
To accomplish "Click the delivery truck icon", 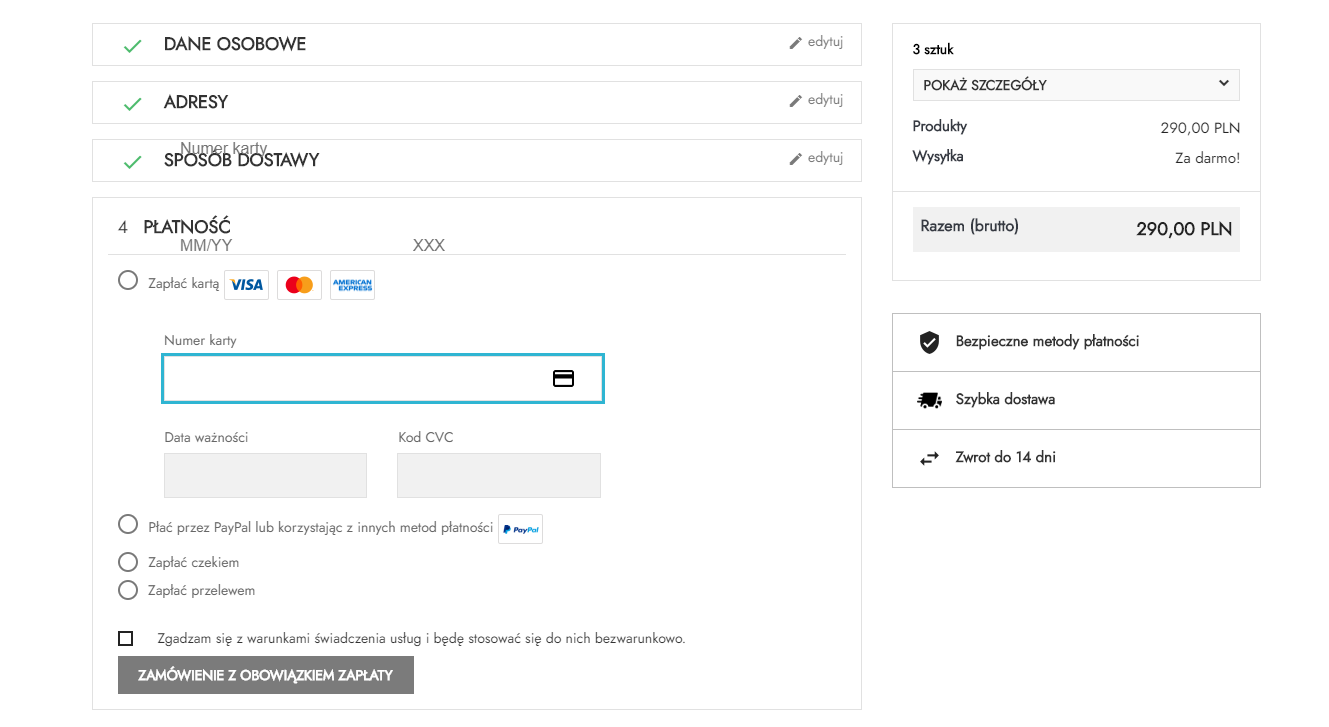I will point(929,400).
